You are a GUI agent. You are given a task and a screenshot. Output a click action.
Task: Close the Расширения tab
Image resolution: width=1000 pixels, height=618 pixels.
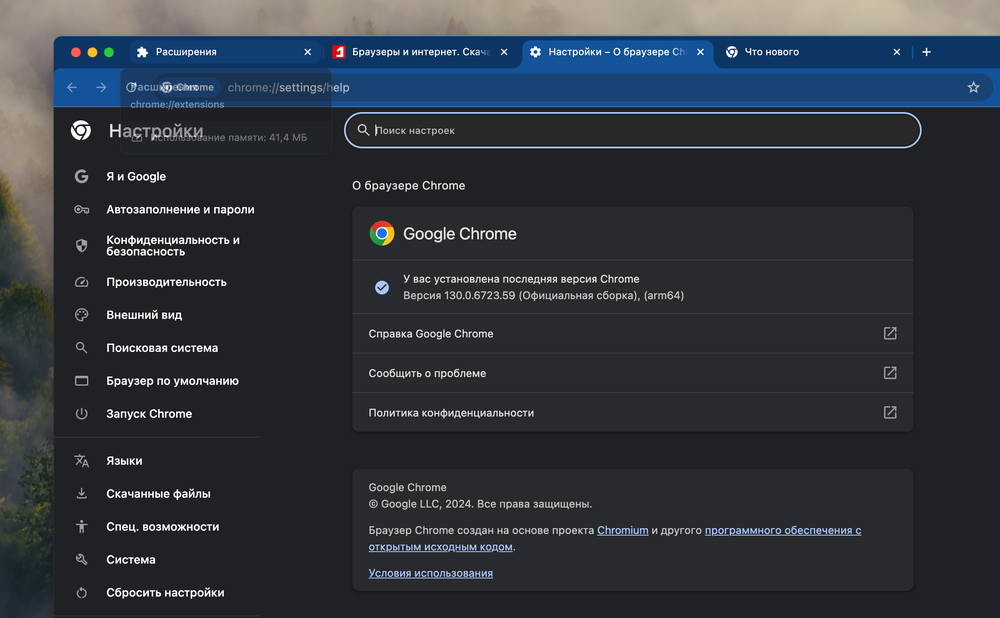pyautogui.click(x=308, y=52)
